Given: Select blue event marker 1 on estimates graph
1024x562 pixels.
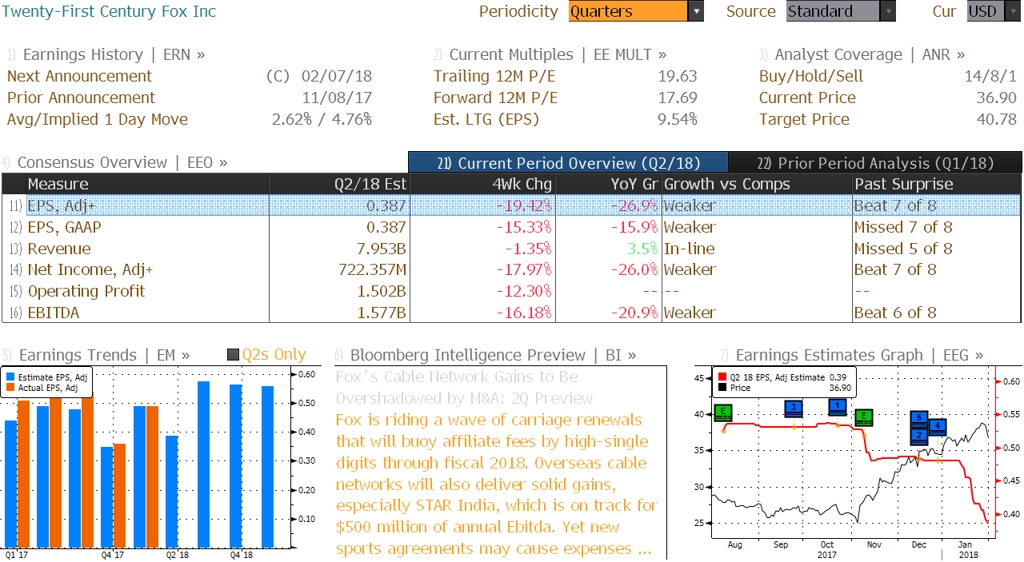Looking at the screenshot, I should click(837, 407).
